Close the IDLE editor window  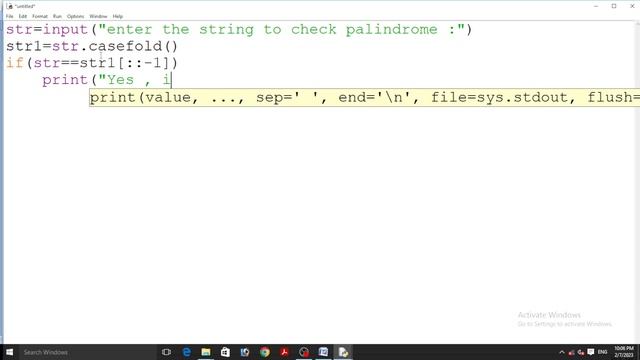(x=632, y=6)
